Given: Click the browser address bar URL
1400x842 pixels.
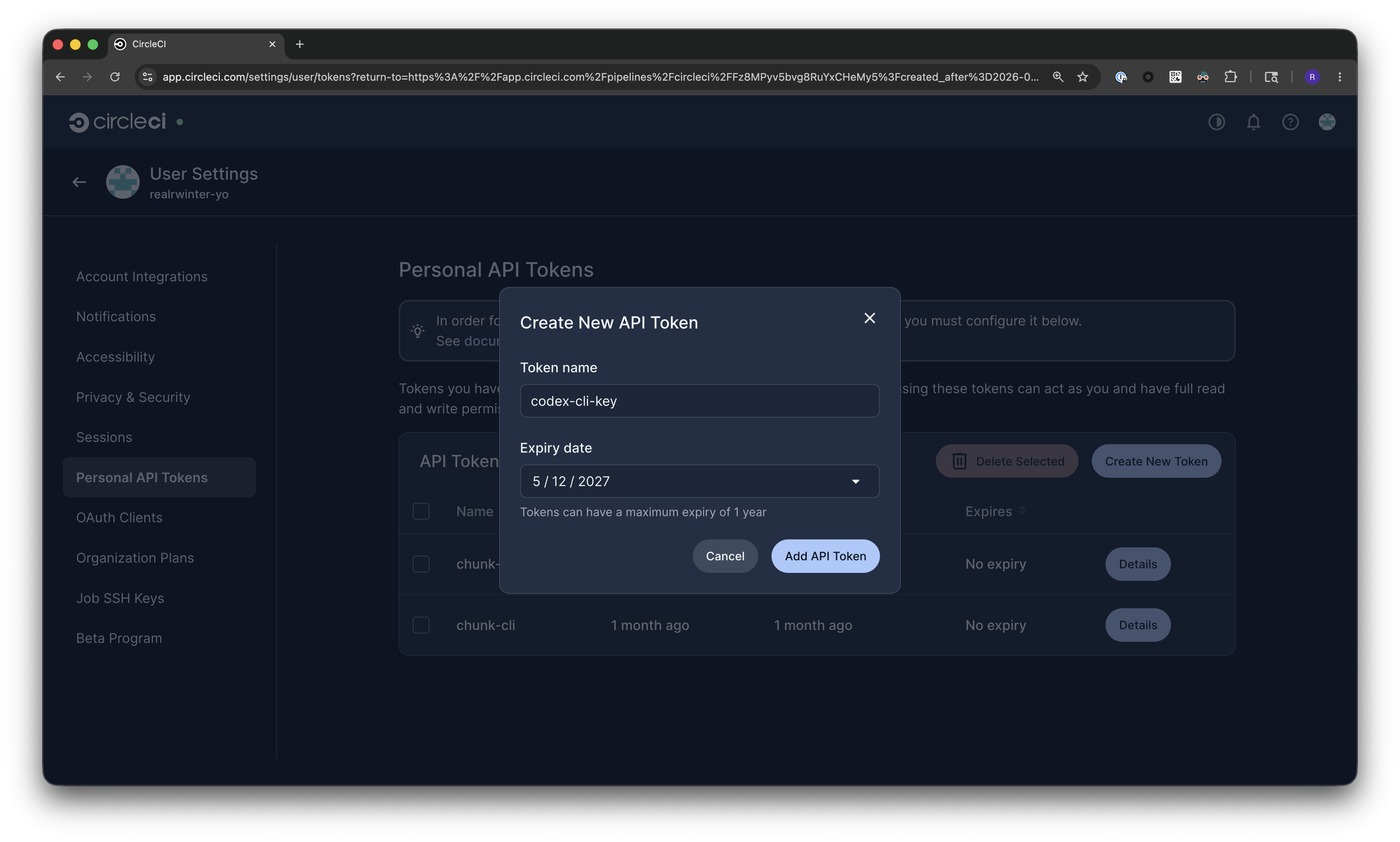Looking at the screenshot, I should (600, 77).
